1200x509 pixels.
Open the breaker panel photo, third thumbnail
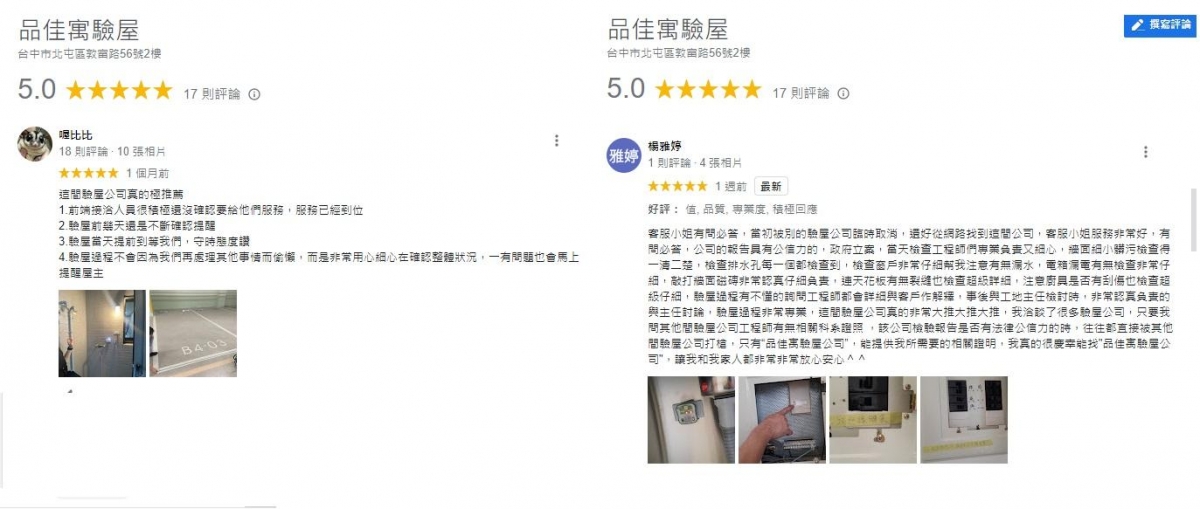click(x=873, y=419)
